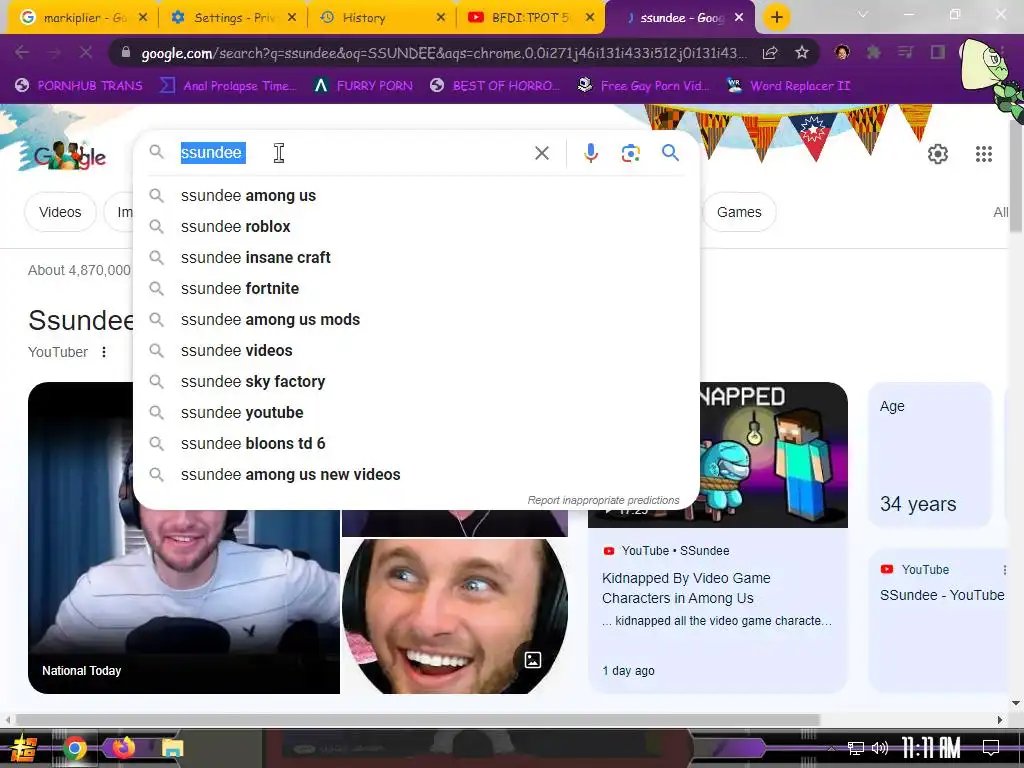
Task: Click Report inappropriate predictions link
Action: 603,500
